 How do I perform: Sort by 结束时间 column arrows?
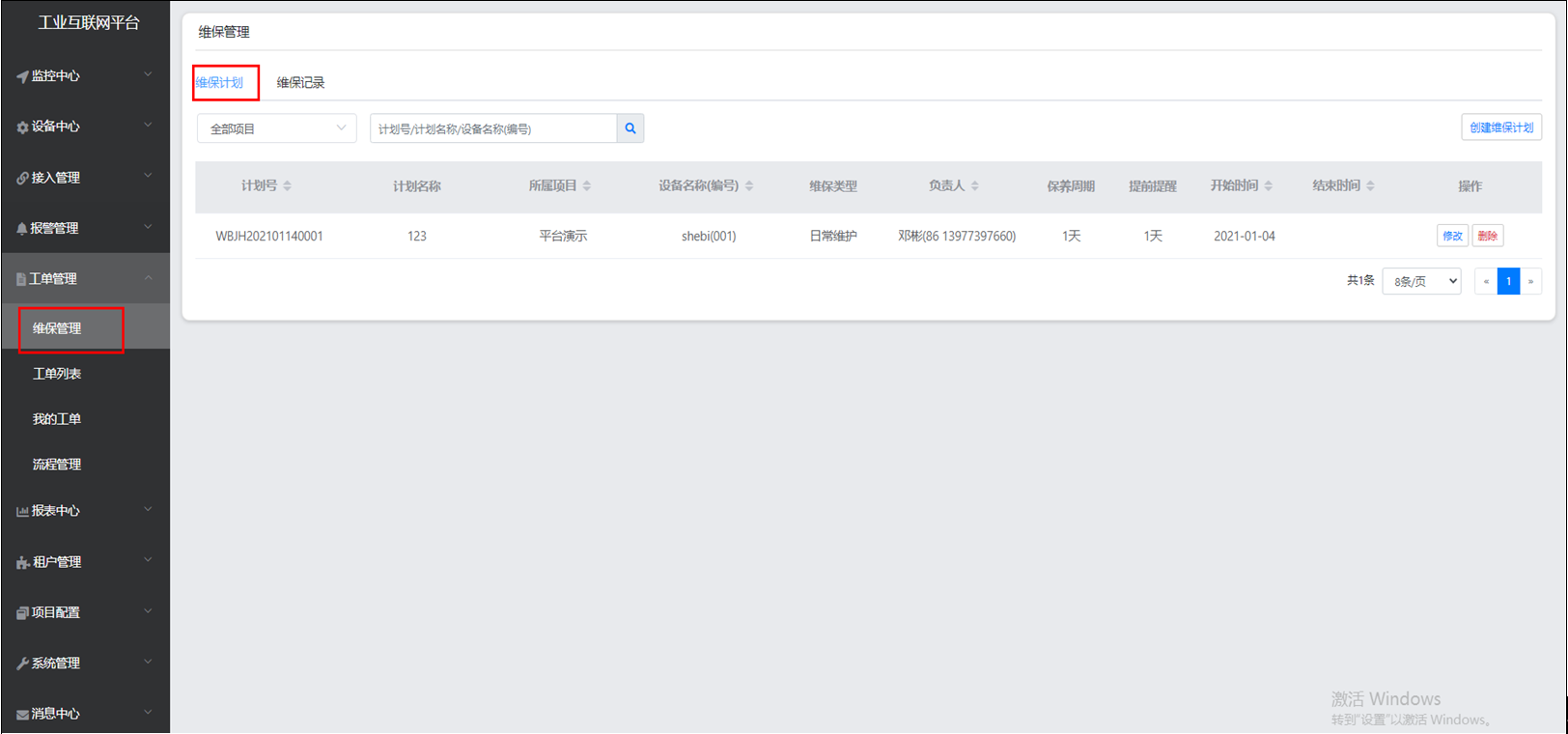tap(1371, 185)
